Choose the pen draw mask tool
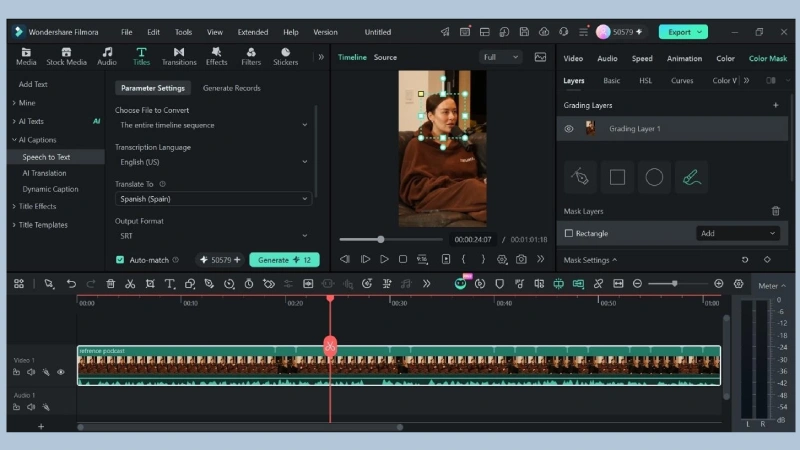800x450 pixels. click(580, 177)
